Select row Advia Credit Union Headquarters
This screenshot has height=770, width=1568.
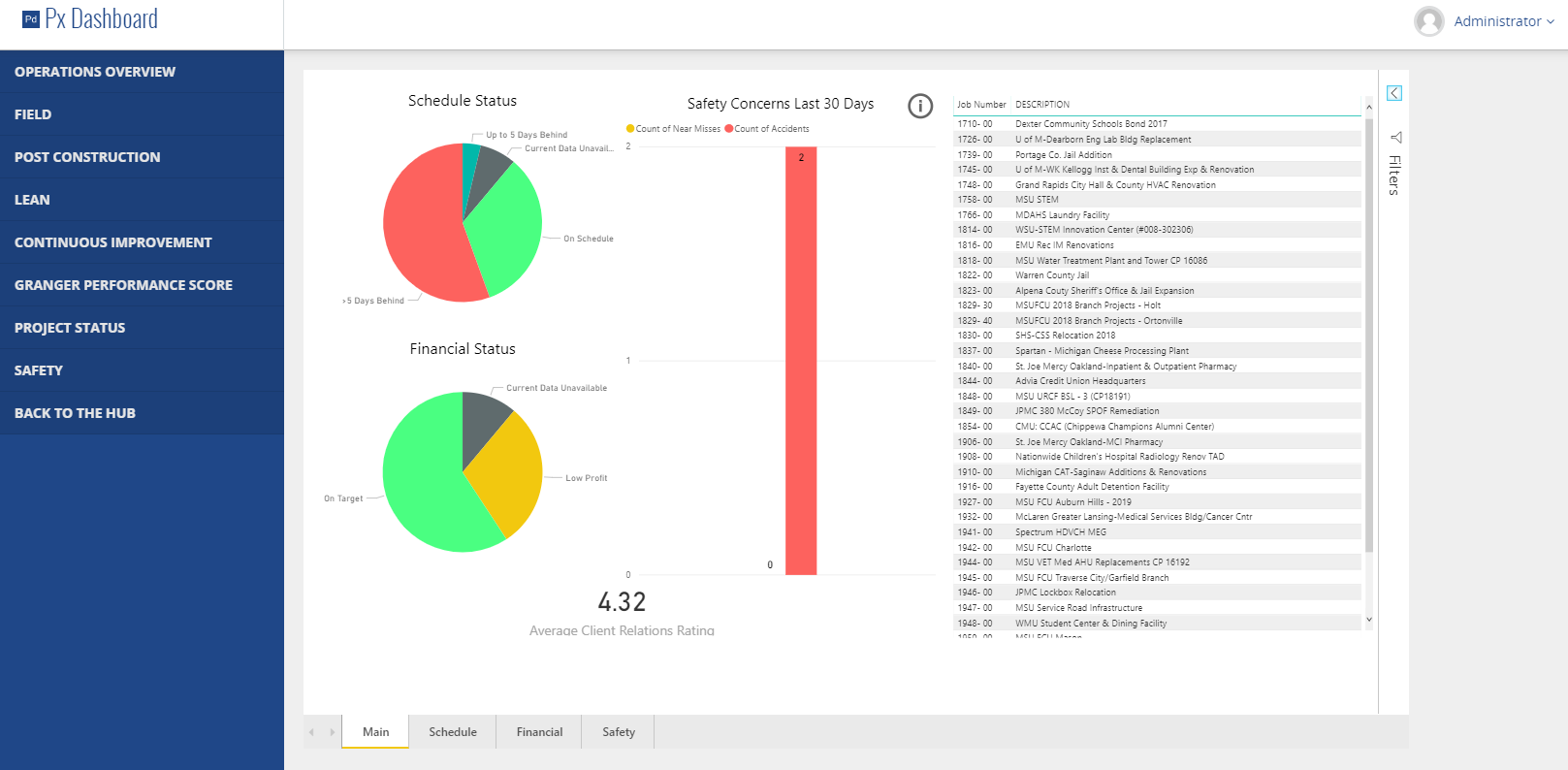[x=1158, y=381]
